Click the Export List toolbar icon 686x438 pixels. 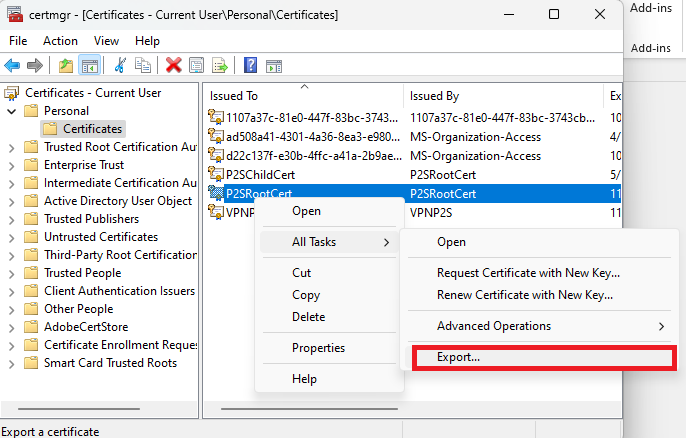pyautogui.click(x=220, y=65)
